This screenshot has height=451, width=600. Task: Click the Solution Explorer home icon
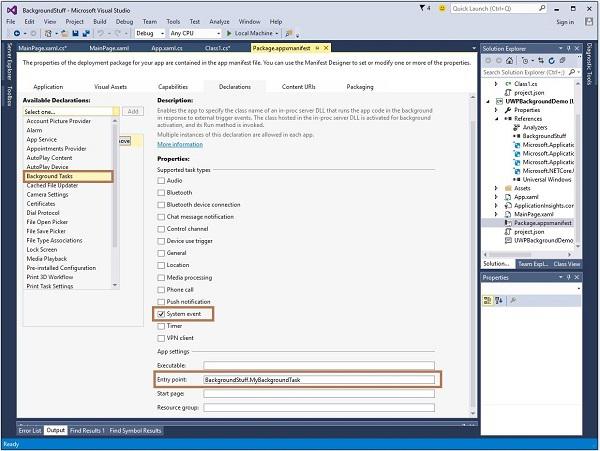[510, 60]
